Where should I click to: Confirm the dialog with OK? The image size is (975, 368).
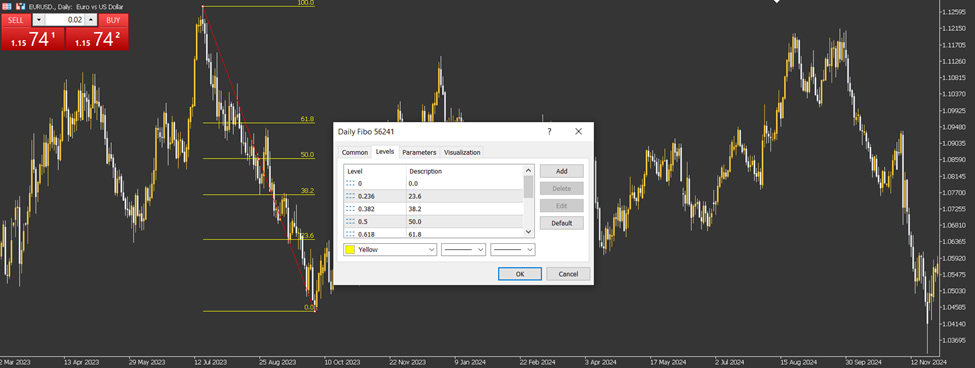pyautogui.click(x=520, y=274)
